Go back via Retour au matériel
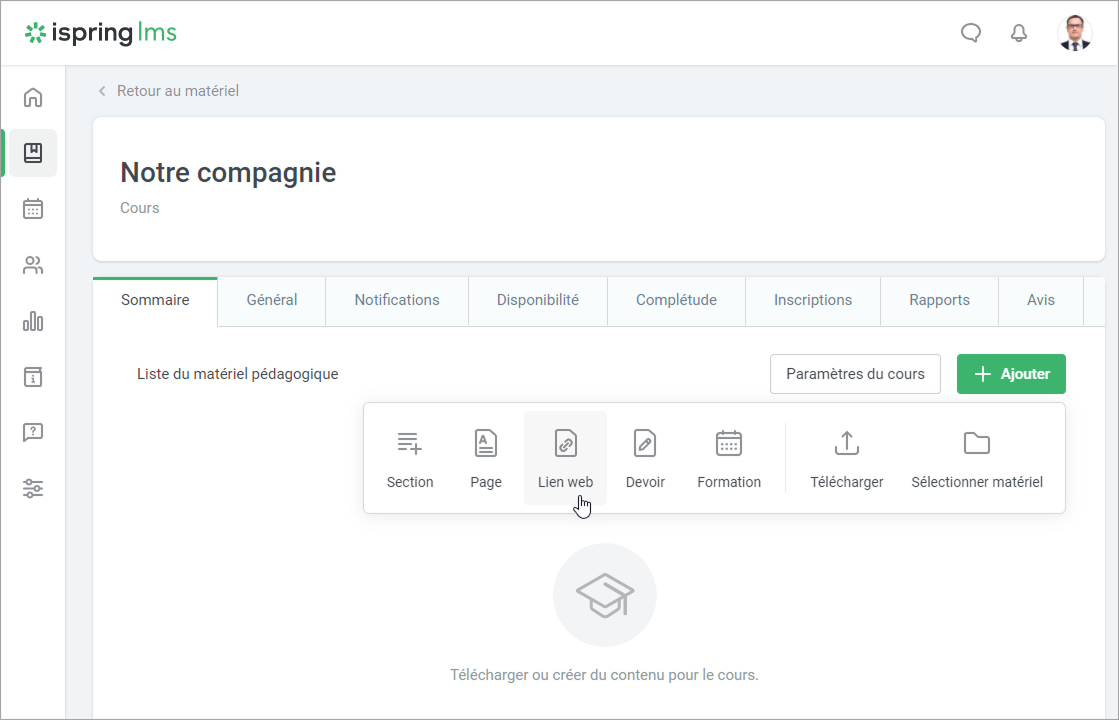Image resolution: width=1119 pixels, height=720 pixels. click(177, 91)
